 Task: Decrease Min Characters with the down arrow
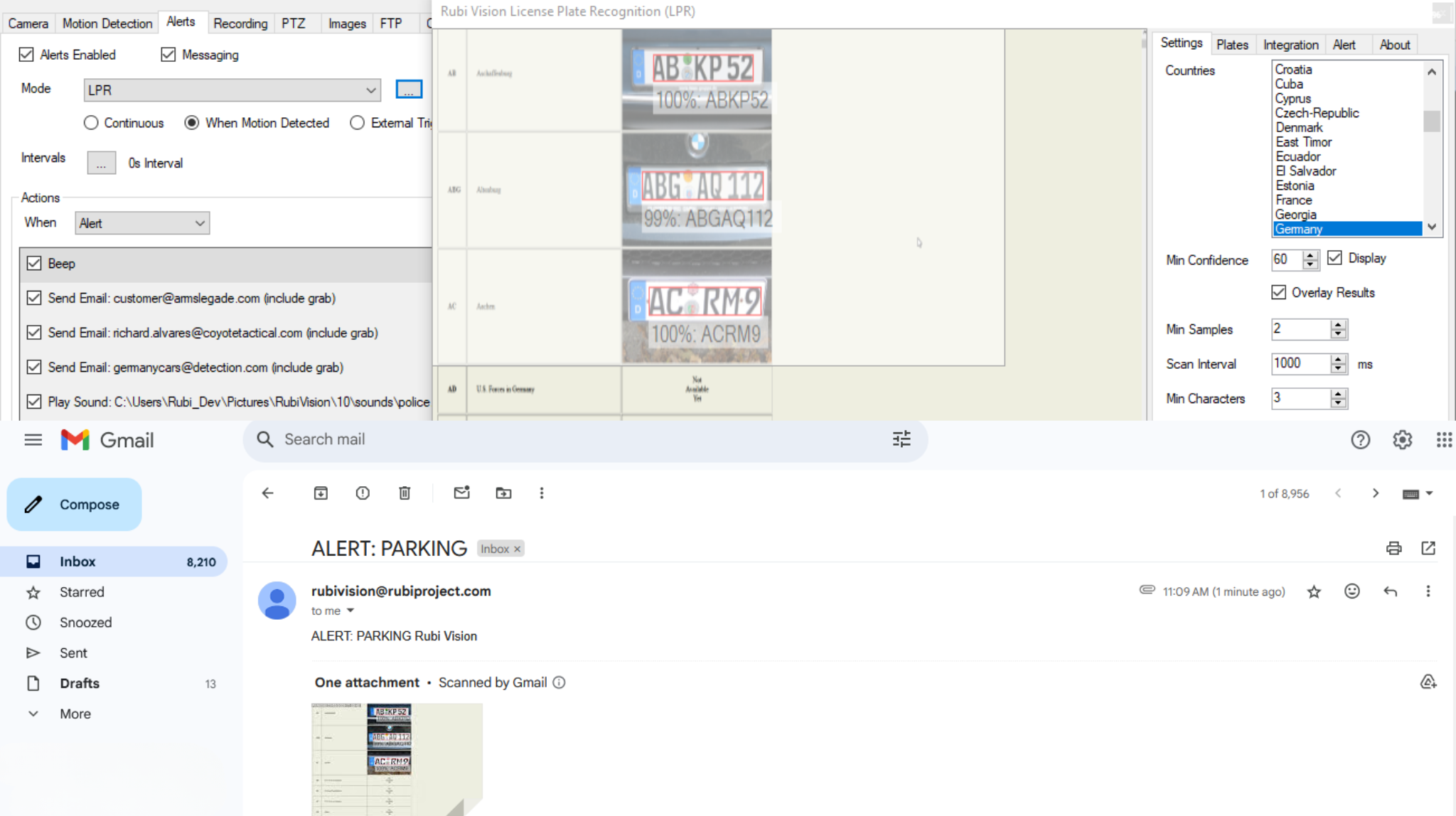(1338, 403)
